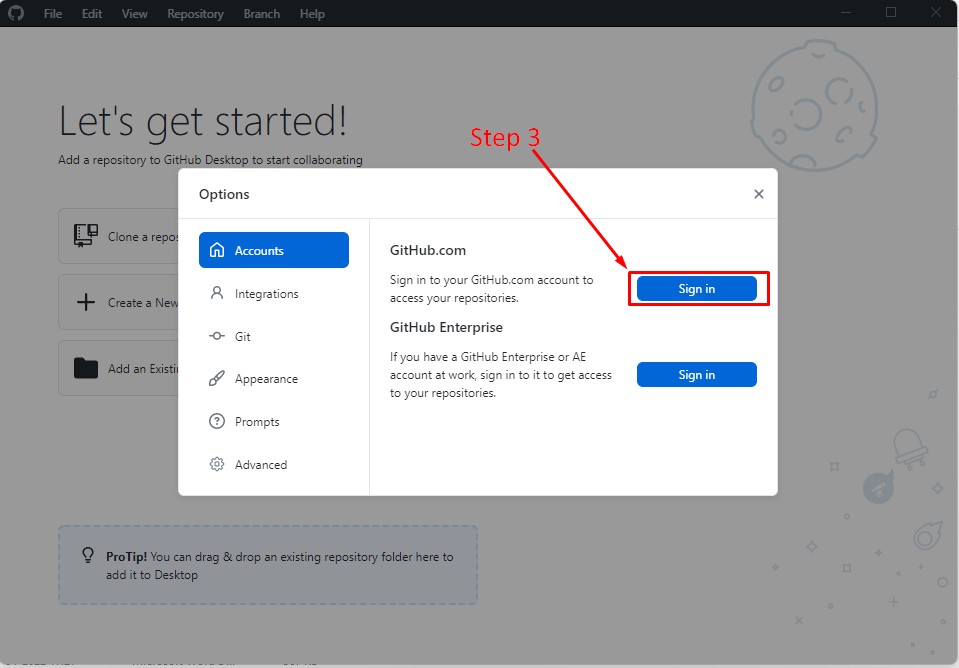The height and width of the screenshot is (668, 959).
Task: Click the Clone a repository button behind the dialog
Action: point(119,236)
